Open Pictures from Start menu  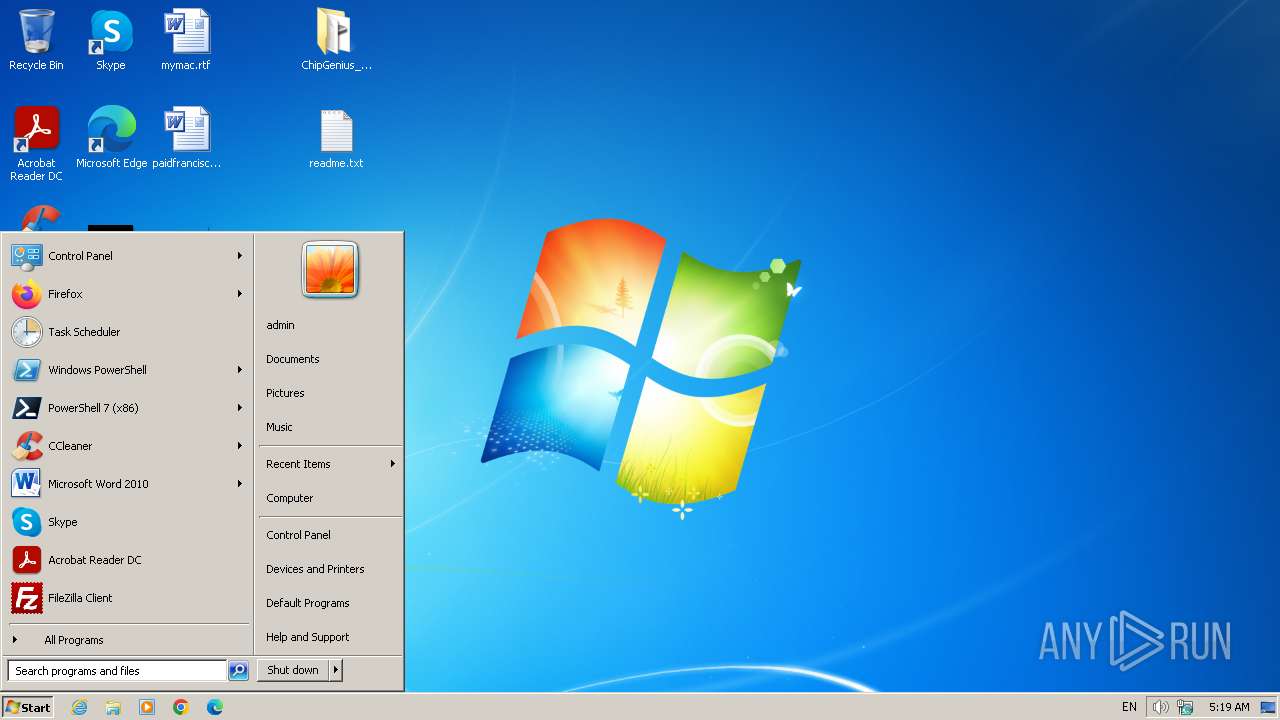[330, 393]
